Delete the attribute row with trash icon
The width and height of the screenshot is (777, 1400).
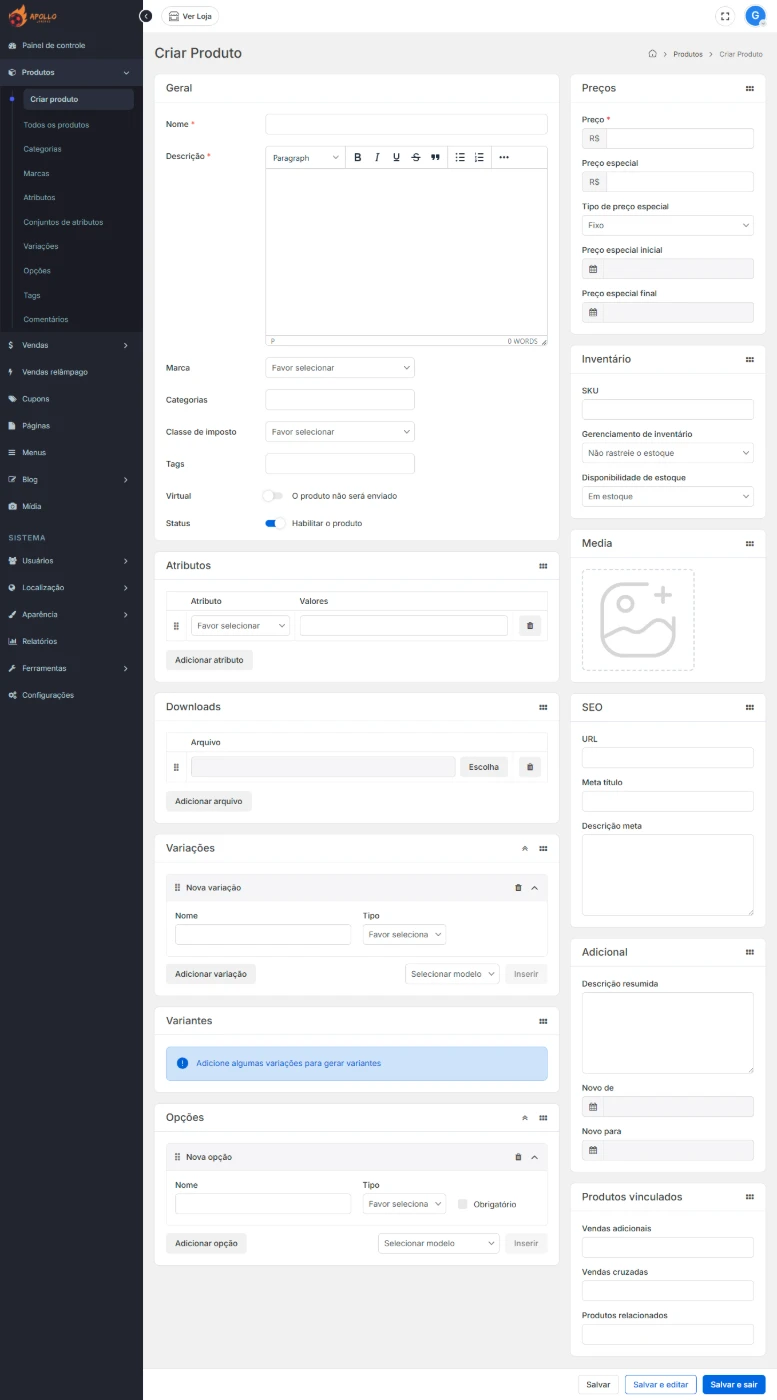click(x=530, y=626)
